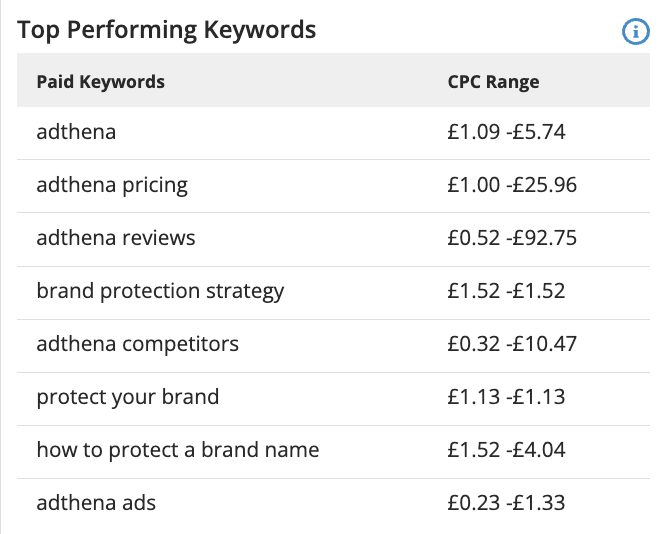Image resolution: width=664 pixels, height=534 pixels.
Task: Click the 'adthena competitors' keyword
Action: click(x=138, y=344)
